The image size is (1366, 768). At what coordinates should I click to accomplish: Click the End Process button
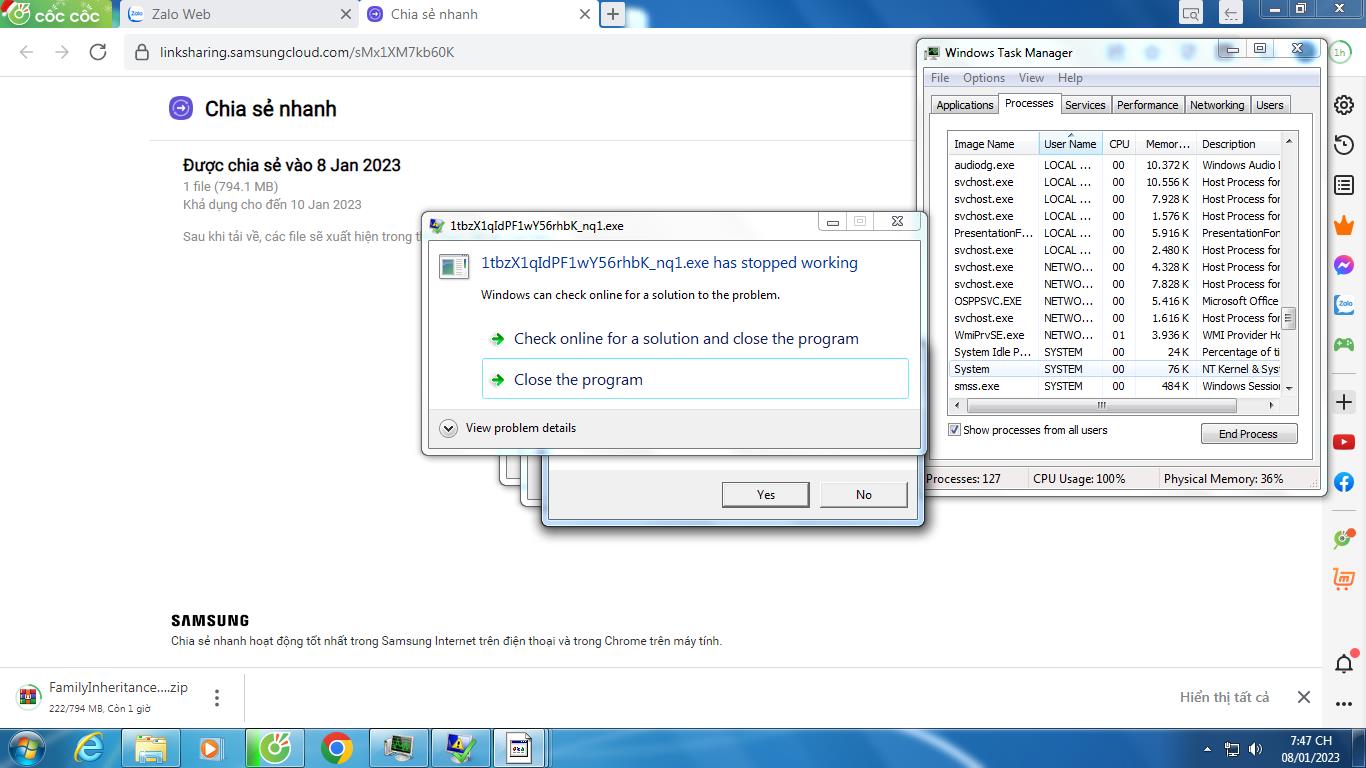coord(1248,434)
